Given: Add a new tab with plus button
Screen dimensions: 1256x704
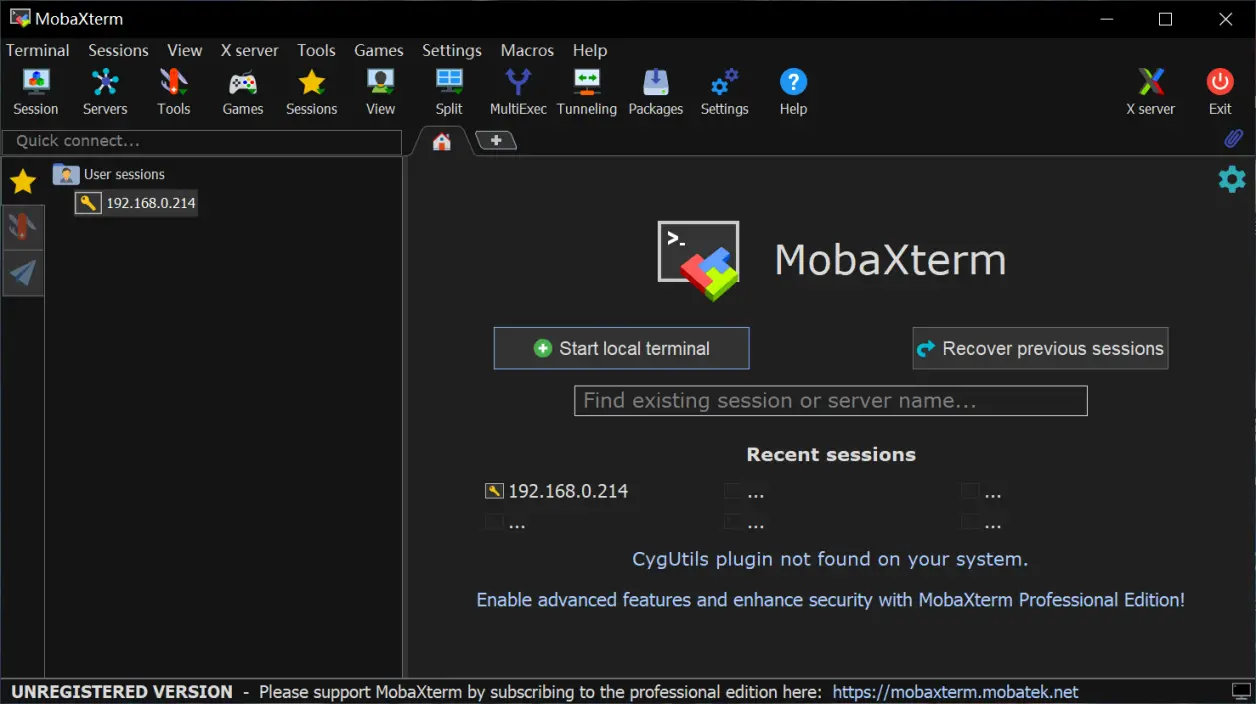Looking at the screenshot, I should point(495,140).
